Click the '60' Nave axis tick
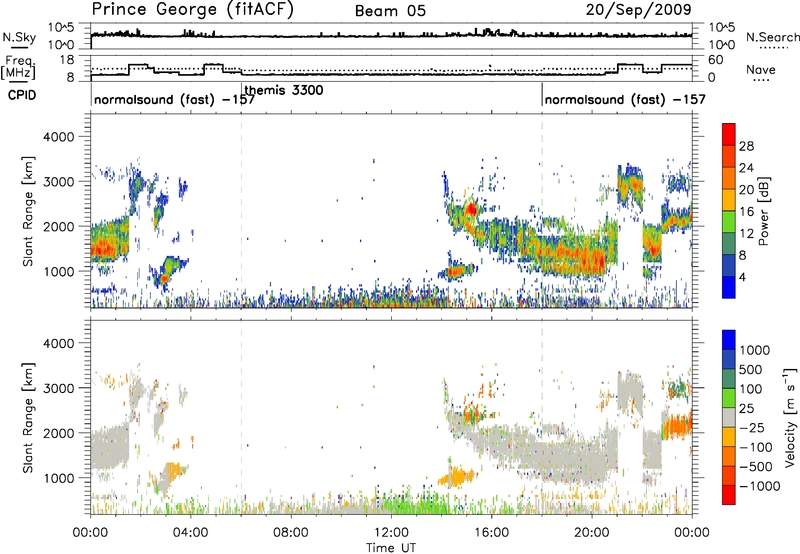The image size is (800, 554). 716,60
